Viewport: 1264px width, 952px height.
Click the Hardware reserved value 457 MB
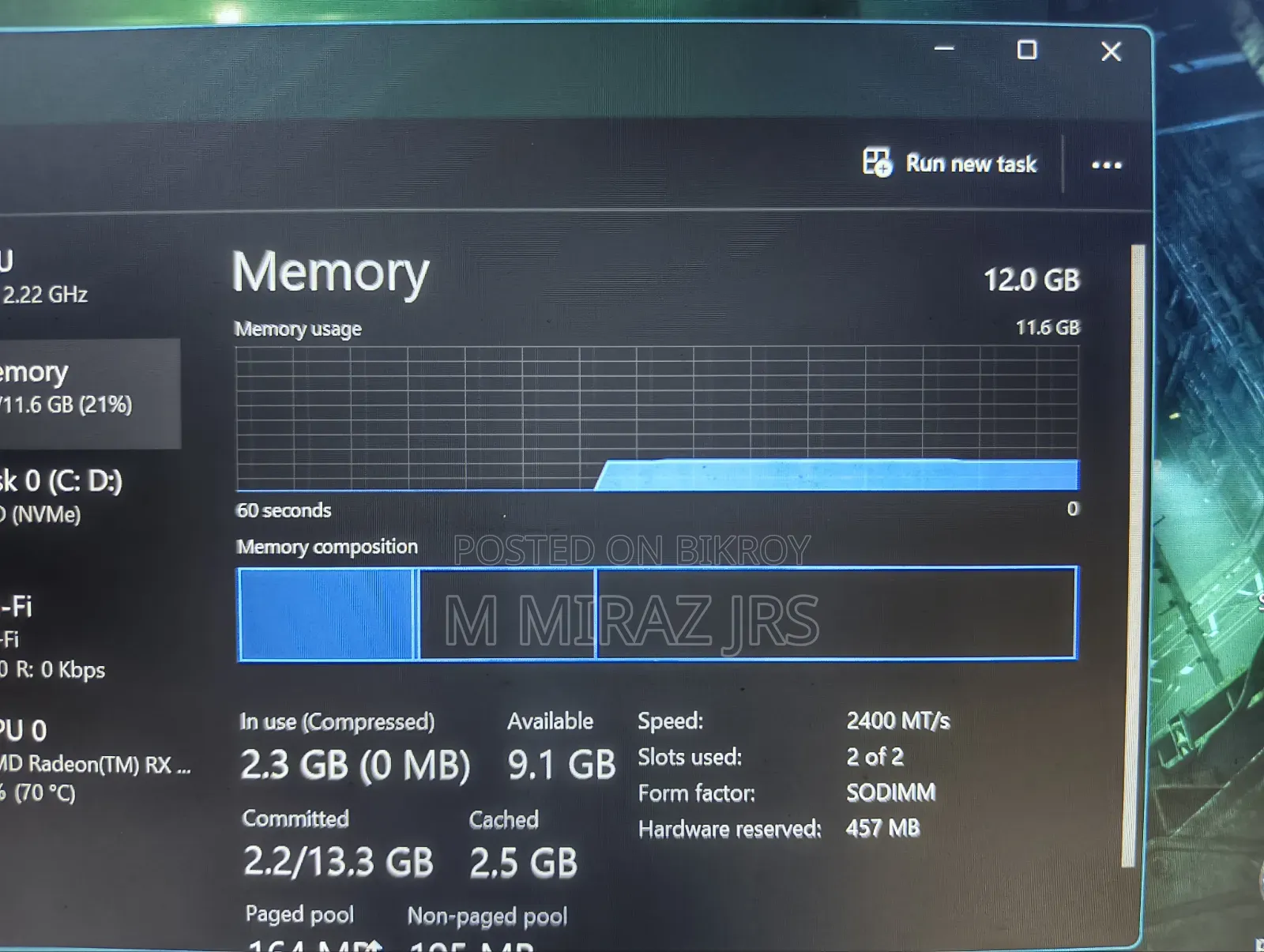coord(882,828)
